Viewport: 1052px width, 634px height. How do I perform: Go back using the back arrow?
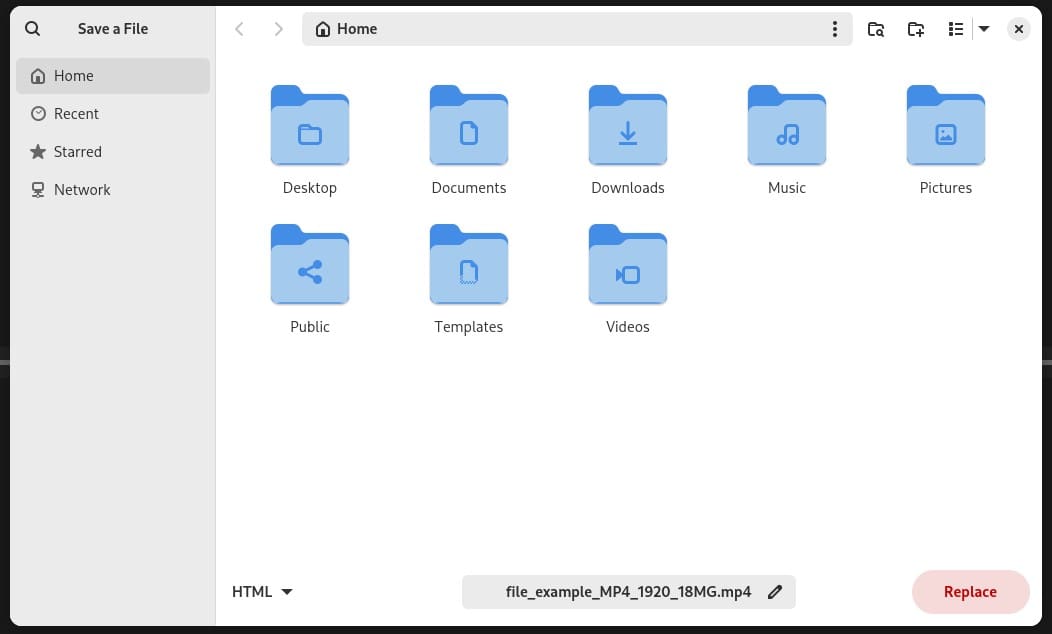click(239, 29)
